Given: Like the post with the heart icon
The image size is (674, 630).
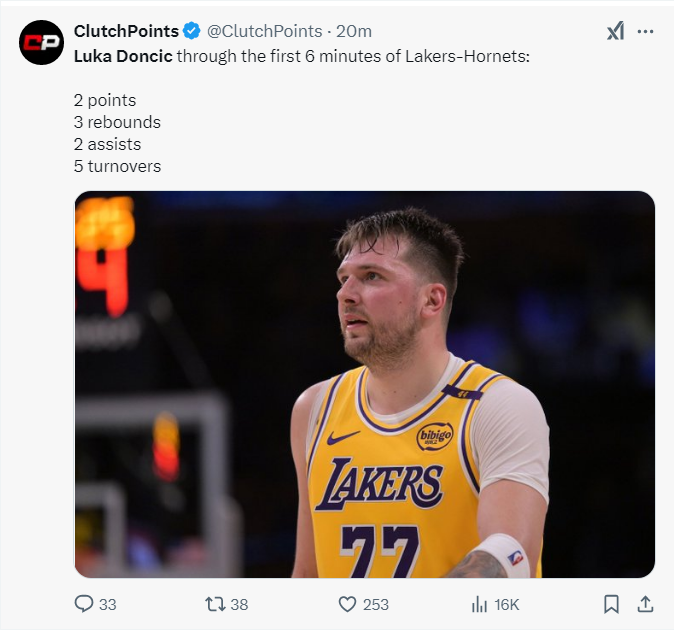Looking at the screenshot, I should click(347, 604).
